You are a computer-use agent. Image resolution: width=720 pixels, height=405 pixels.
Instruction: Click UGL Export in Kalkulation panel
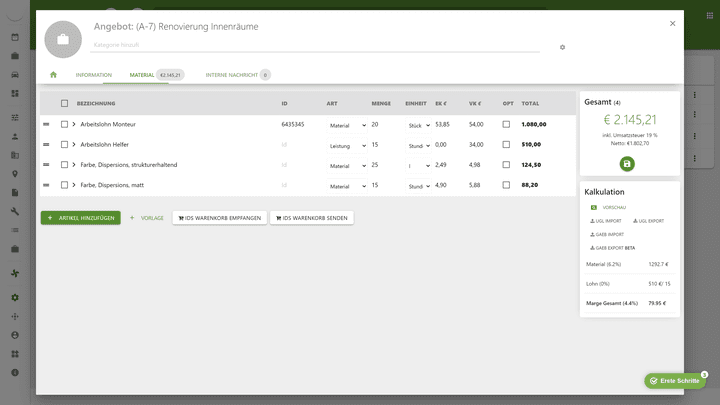(648, 221)
